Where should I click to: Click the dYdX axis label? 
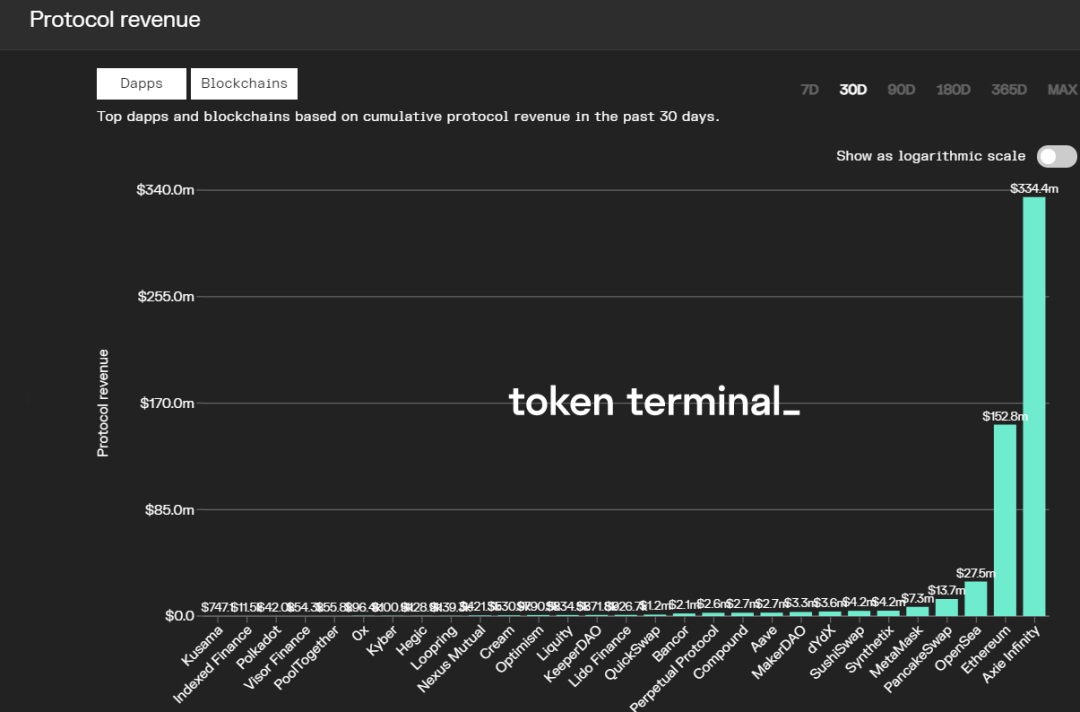click(x=821, y=640)
